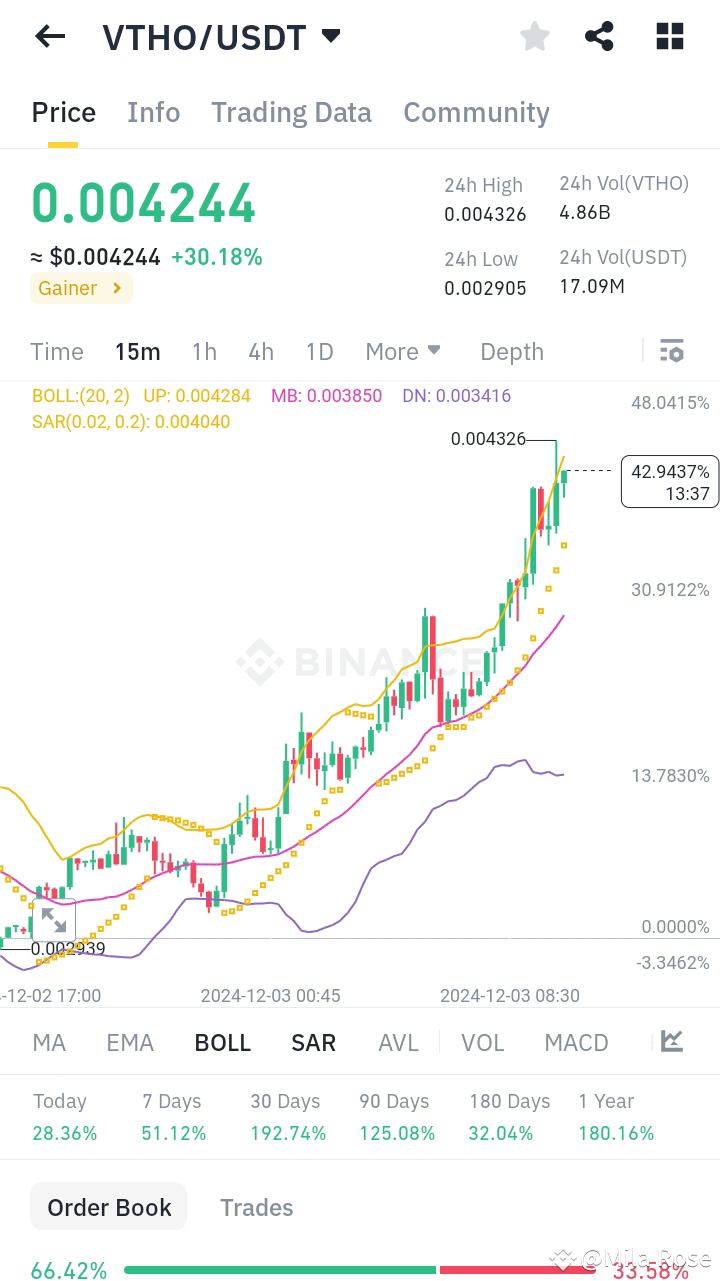Open chart indicator settings icon beside Depth
The image size is (720, 1281).
671,351
